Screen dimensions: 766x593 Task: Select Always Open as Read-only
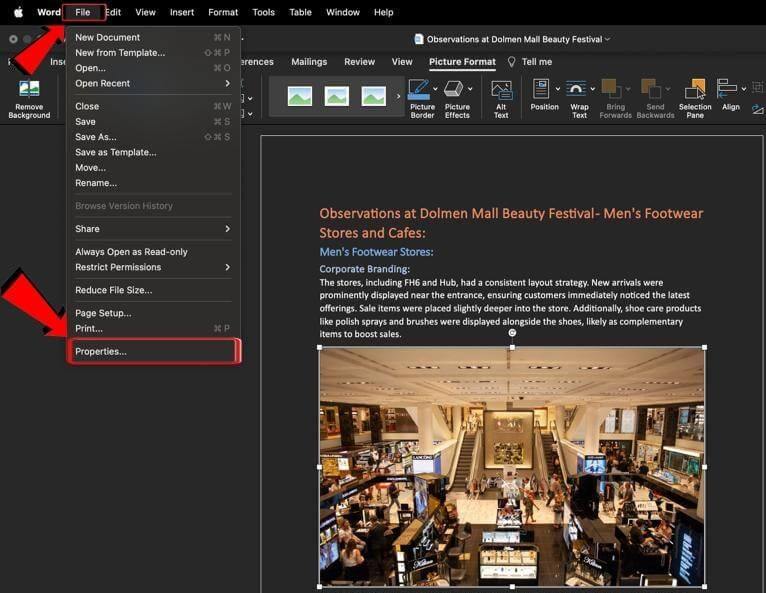(131, 252)
